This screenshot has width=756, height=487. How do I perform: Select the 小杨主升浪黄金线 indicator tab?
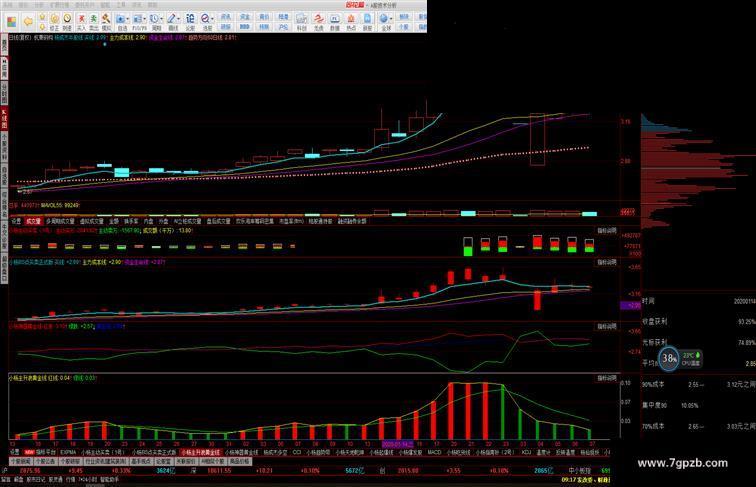[x=201, y=452]
